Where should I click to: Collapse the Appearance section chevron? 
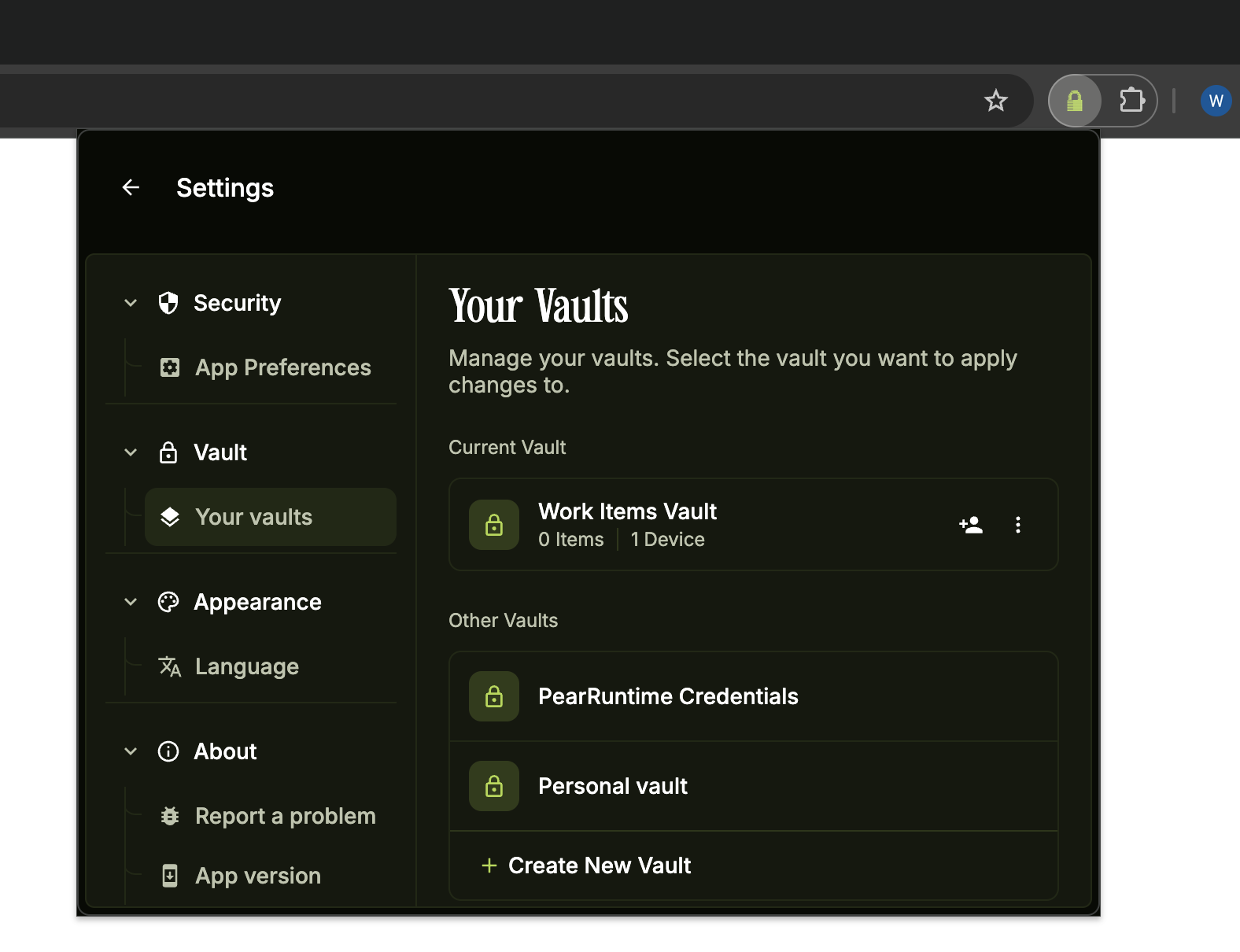click(131, 602)
